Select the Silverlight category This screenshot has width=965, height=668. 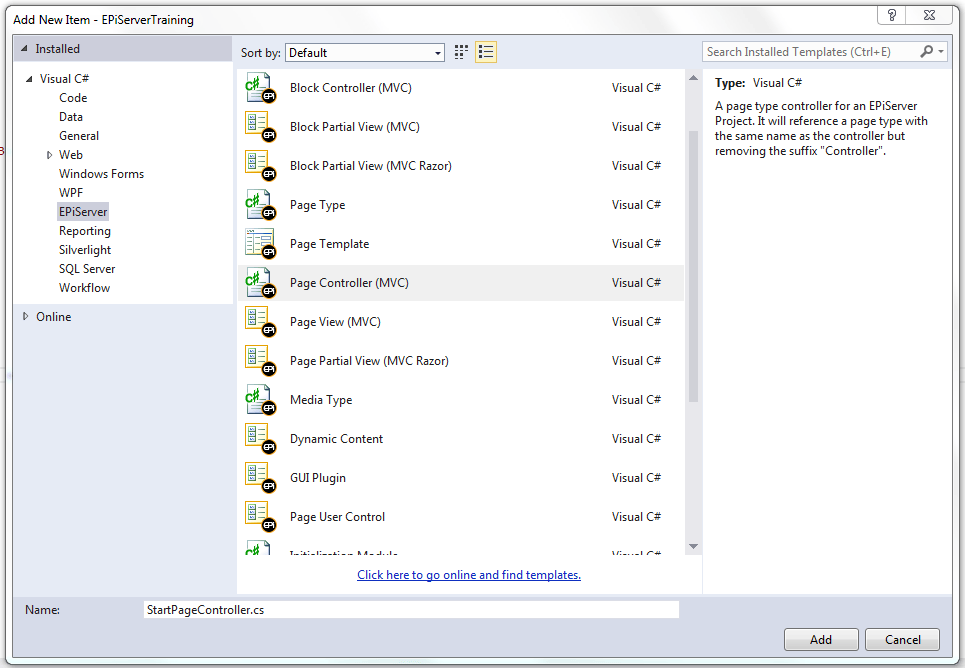coord(85,250)
